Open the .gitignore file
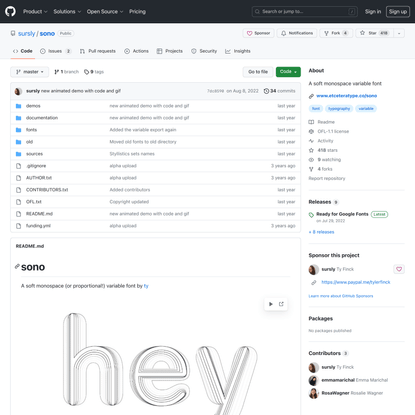The height and width of the screenshot is (415, 415). tap(36, 166)
